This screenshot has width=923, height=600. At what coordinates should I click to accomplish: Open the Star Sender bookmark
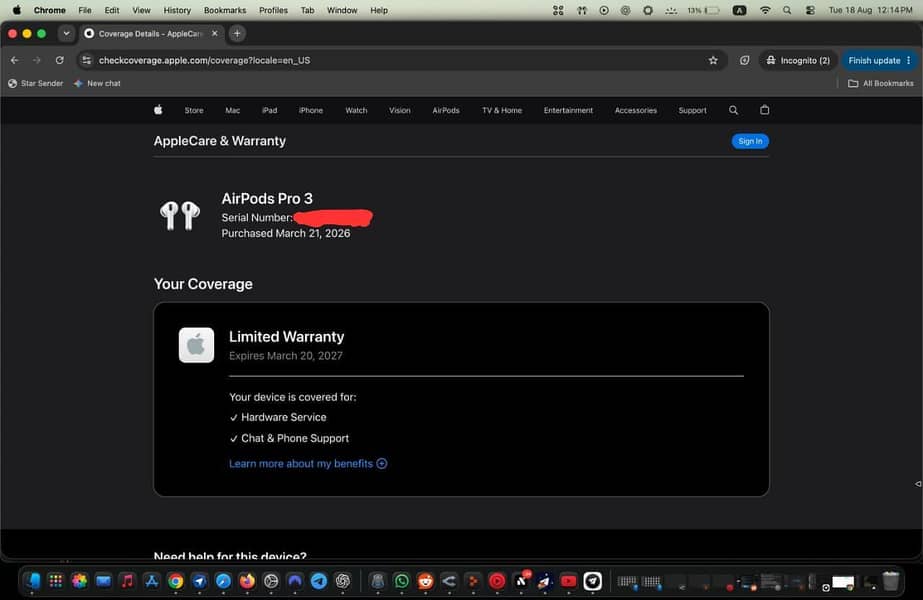(x=35, y=84)
